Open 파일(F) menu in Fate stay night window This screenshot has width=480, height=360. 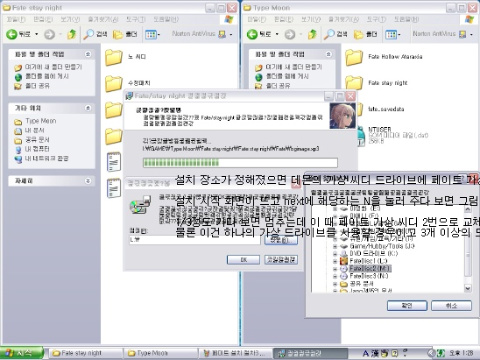coord(16,19)
